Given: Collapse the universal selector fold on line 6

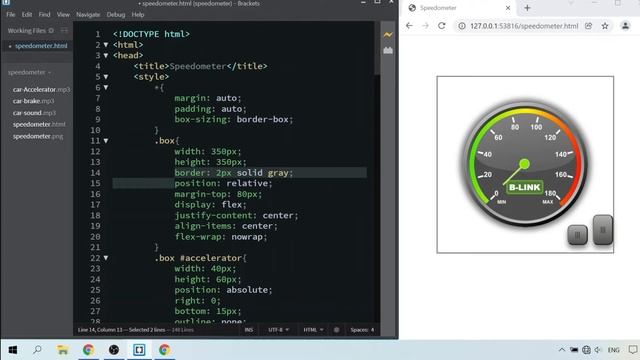Looking at the screenshot, I should tap(106, 87).
